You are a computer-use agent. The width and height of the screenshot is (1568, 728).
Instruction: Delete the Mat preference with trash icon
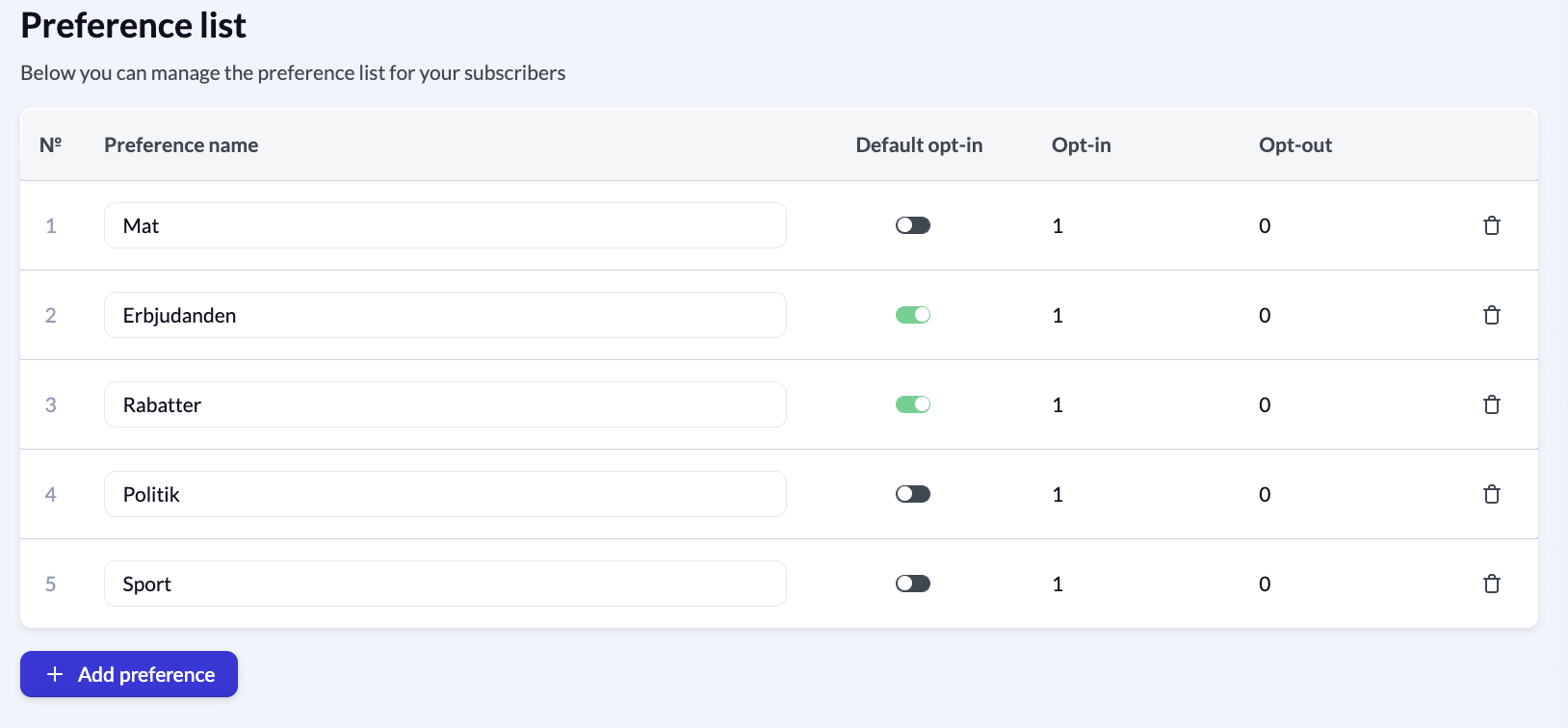pyautogui.click(x=1491, y=225)
